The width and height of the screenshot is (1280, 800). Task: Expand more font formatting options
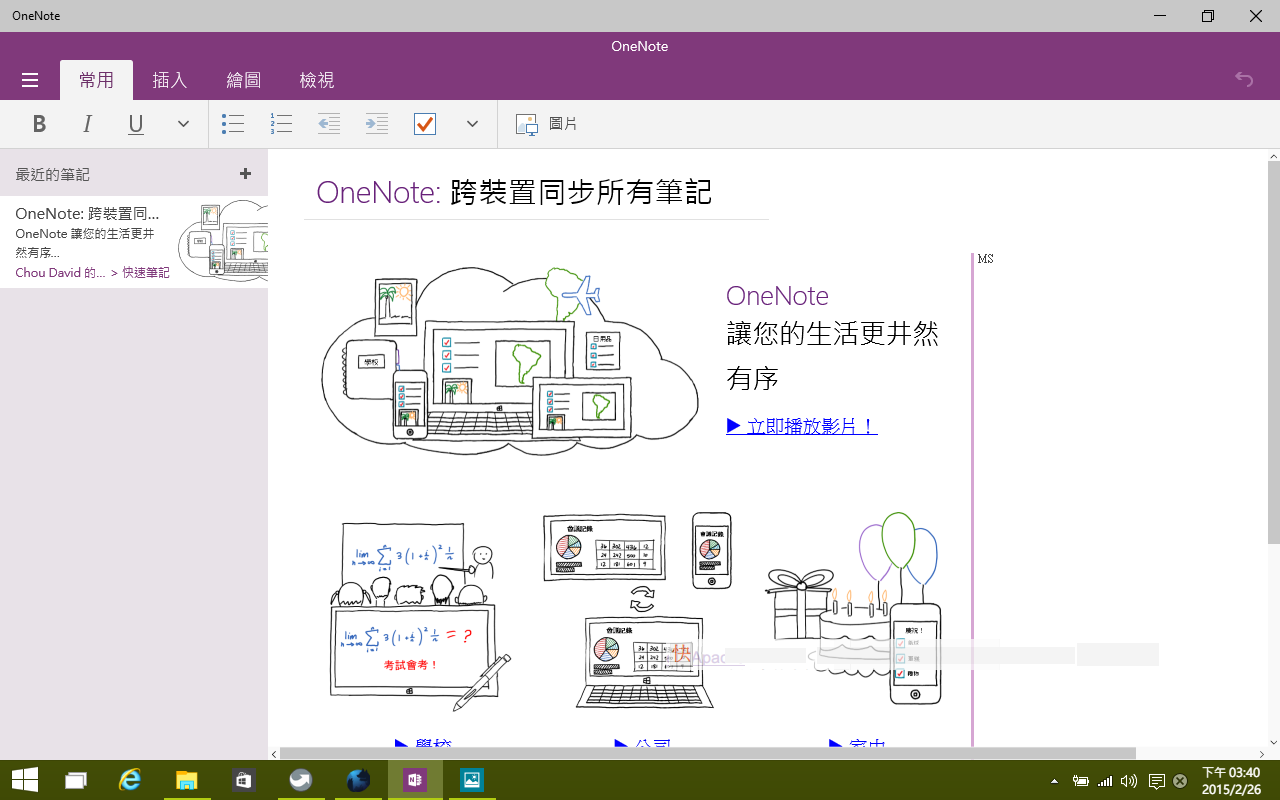click(x=183, y=124)
